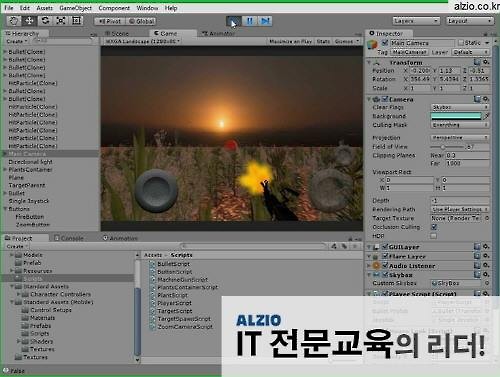Switch to the Animator tab
This screenshot has height=377, width=500.
pyautogui.click(x=218, y=34)
